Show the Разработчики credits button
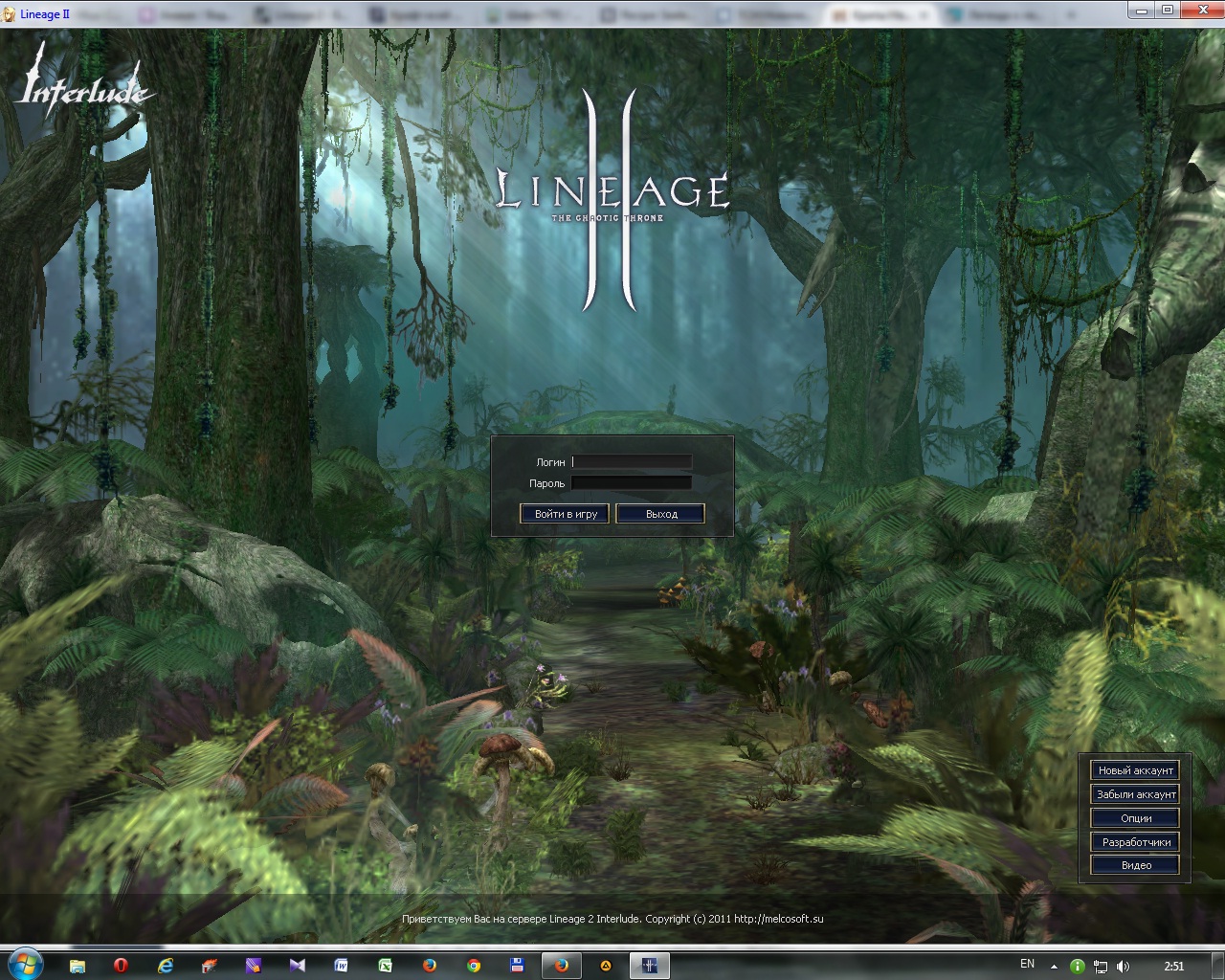Image resolution: width=1225 pixels, height=980 pixels. (1135, 842)
